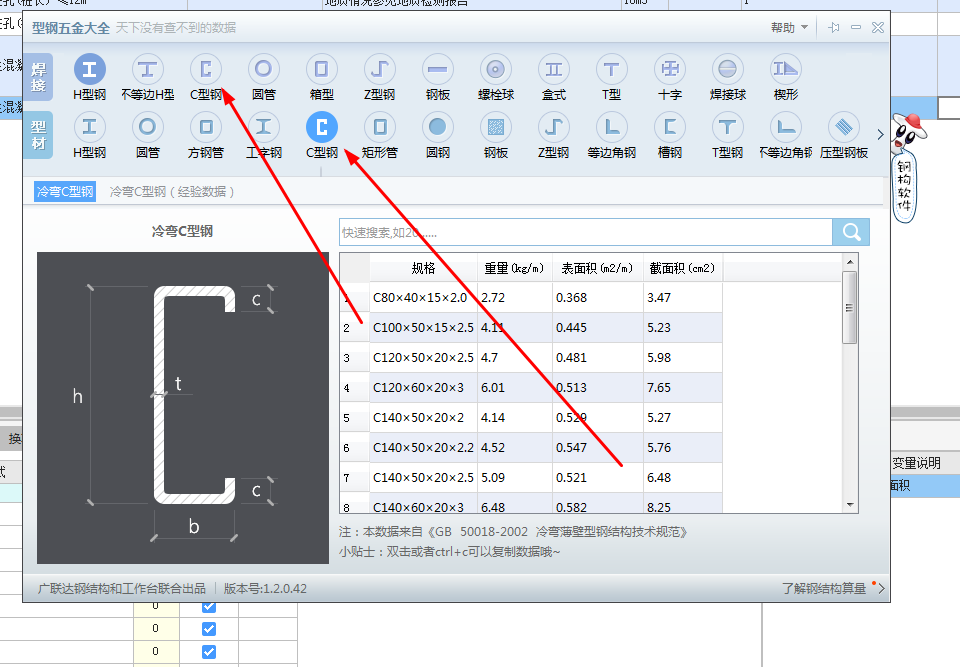This screenshot has height=667, width=960.
Task: Select the welded Z型钢 icon
Action: tap(380, 69)
